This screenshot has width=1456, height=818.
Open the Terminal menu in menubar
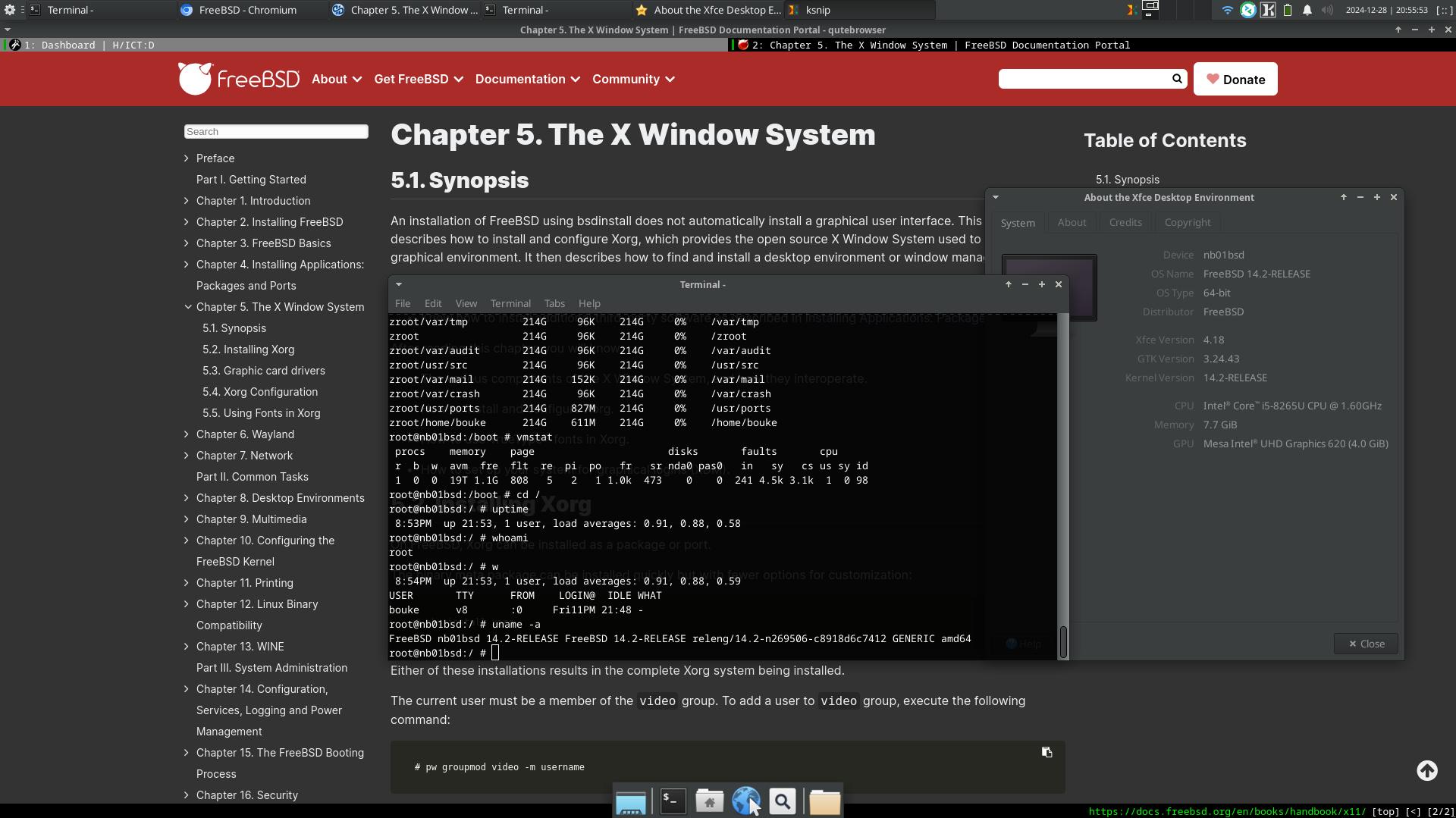pyautogui.click(x=510, y=303)
